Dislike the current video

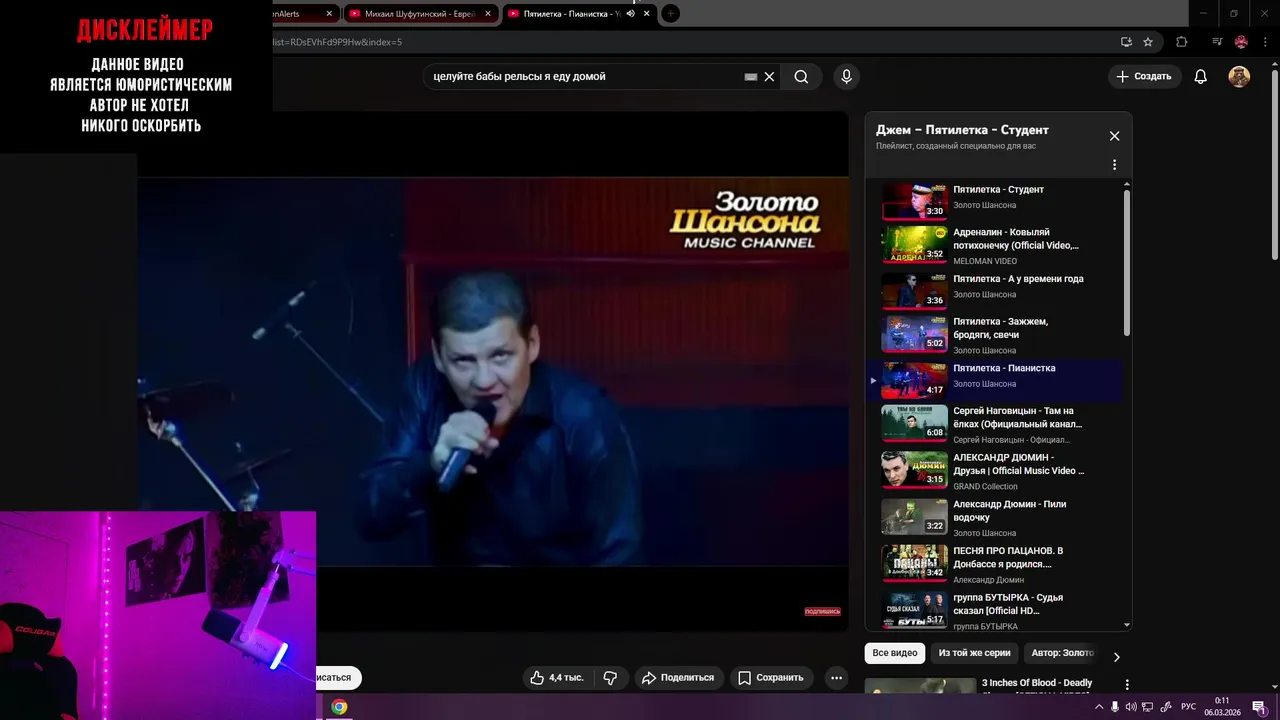610,678
